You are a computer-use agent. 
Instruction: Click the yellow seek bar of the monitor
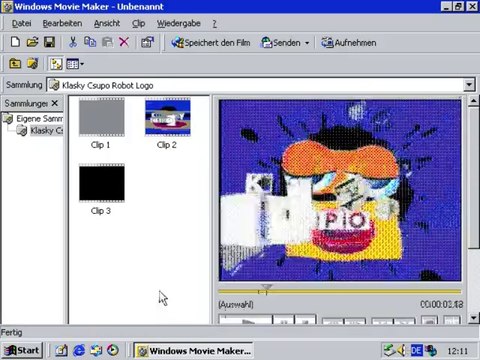[x=340, y=292]
